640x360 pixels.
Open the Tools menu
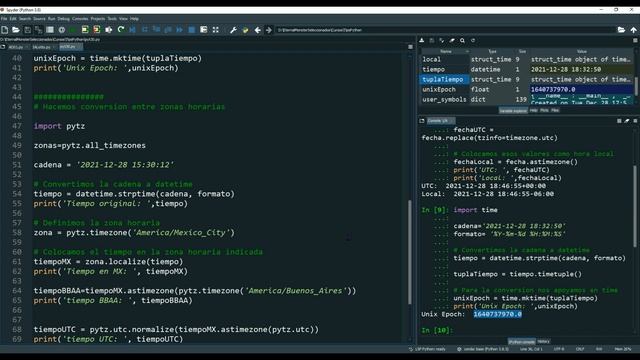pyautogui.click(x=112, y=19)
